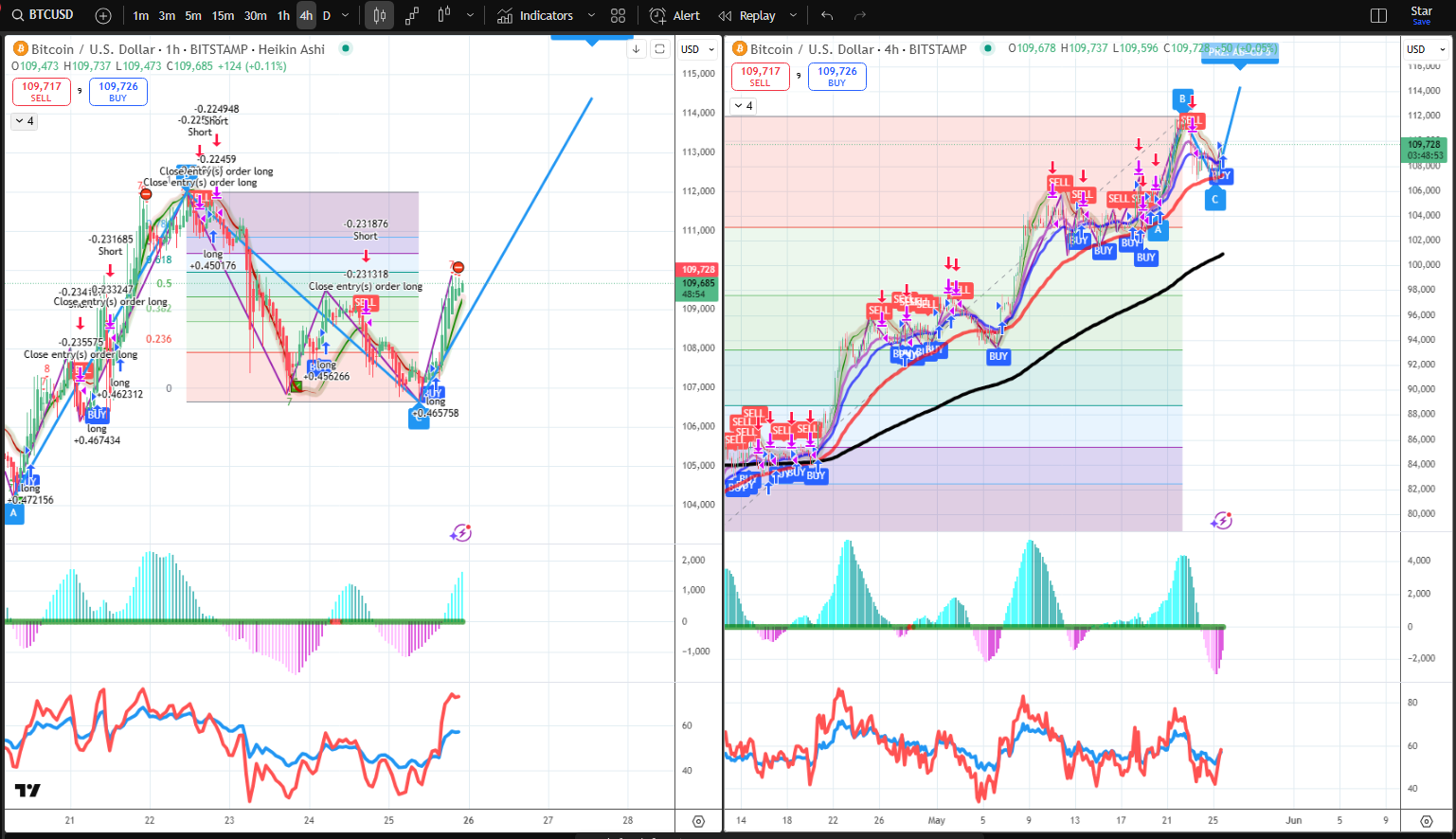Click the 'long +0.467434' trade label
The height and width of the screenshot is (839, 1456).
(98, 435)
